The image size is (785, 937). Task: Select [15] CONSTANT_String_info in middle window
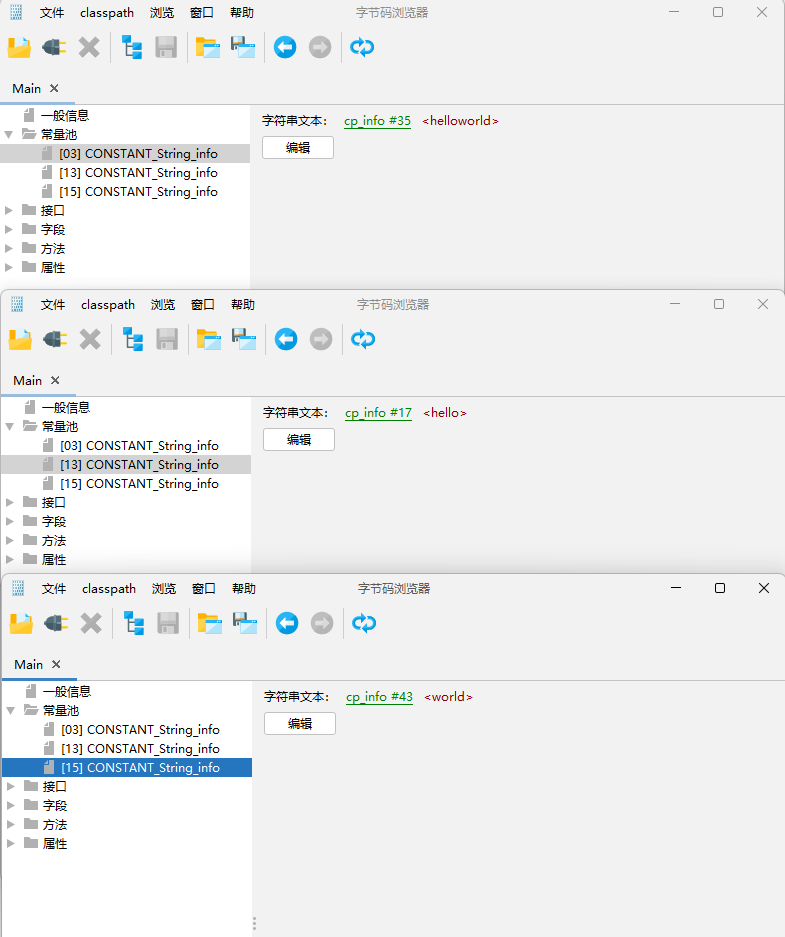pyautogui.click(x=139, y=484)
